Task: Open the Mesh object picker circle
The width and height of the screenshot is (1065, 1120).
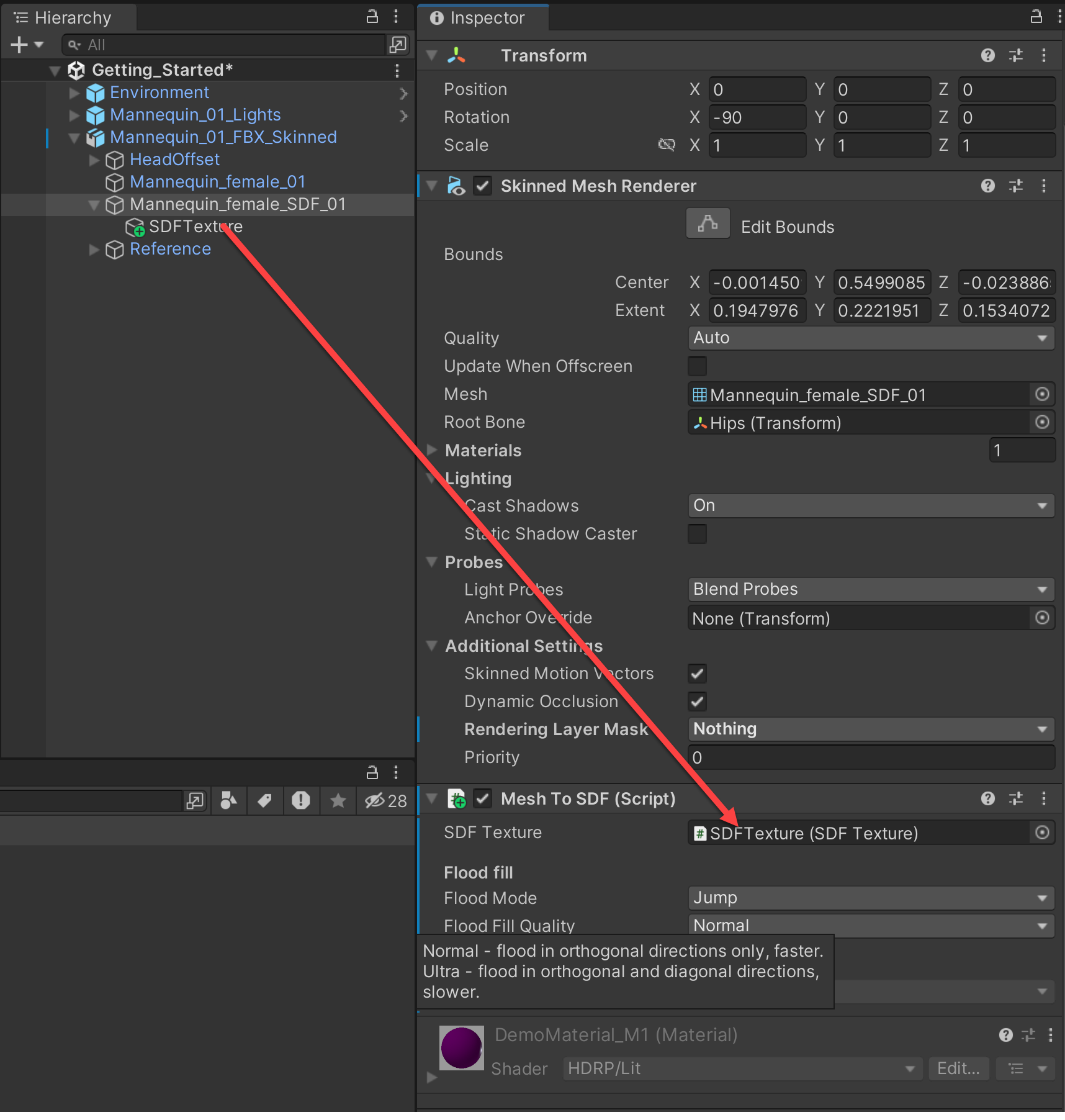Action: point(1042,394)
